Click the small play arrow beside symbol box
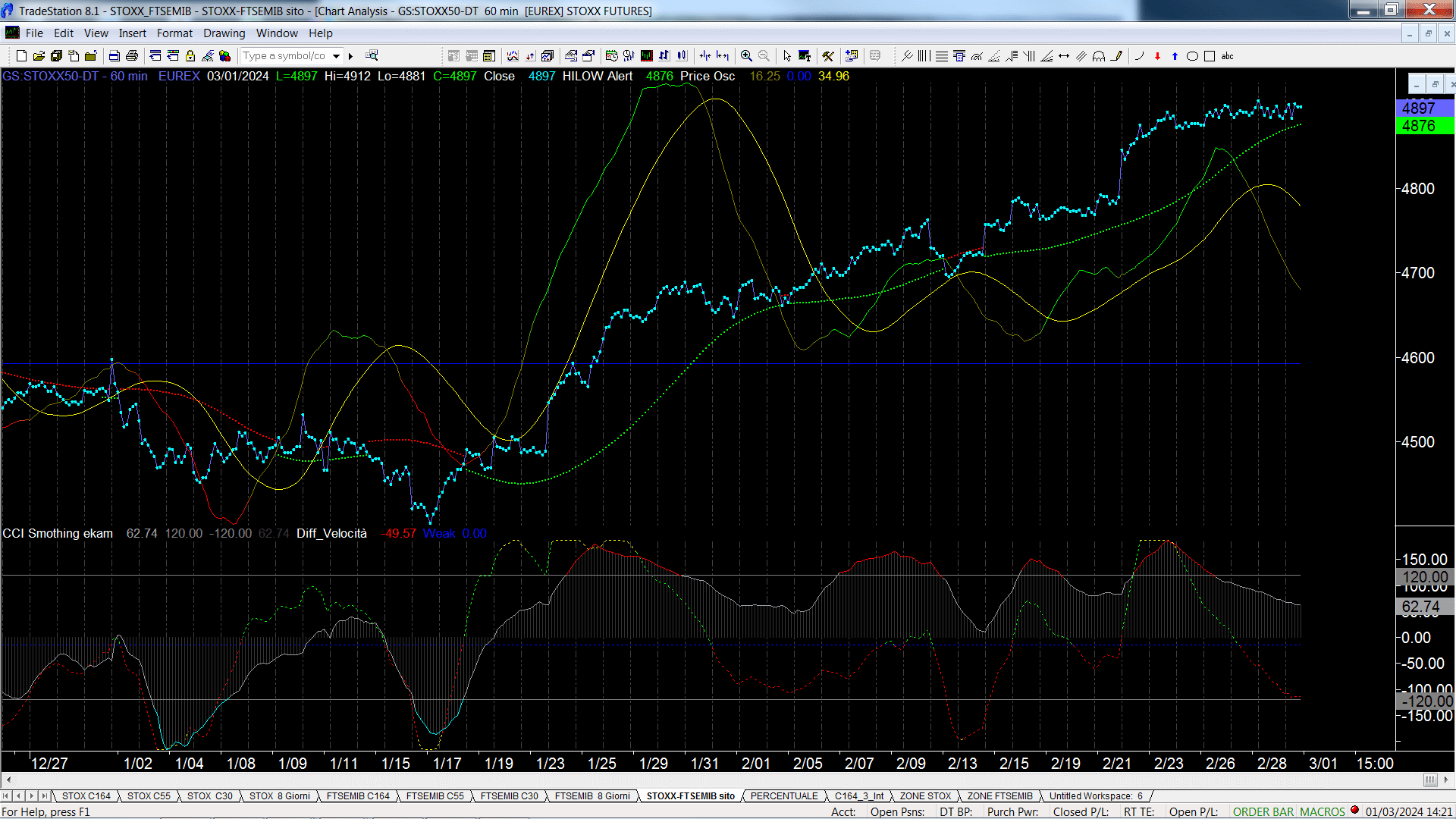This screenshot has height=819, width=1456. click(351, 55)
